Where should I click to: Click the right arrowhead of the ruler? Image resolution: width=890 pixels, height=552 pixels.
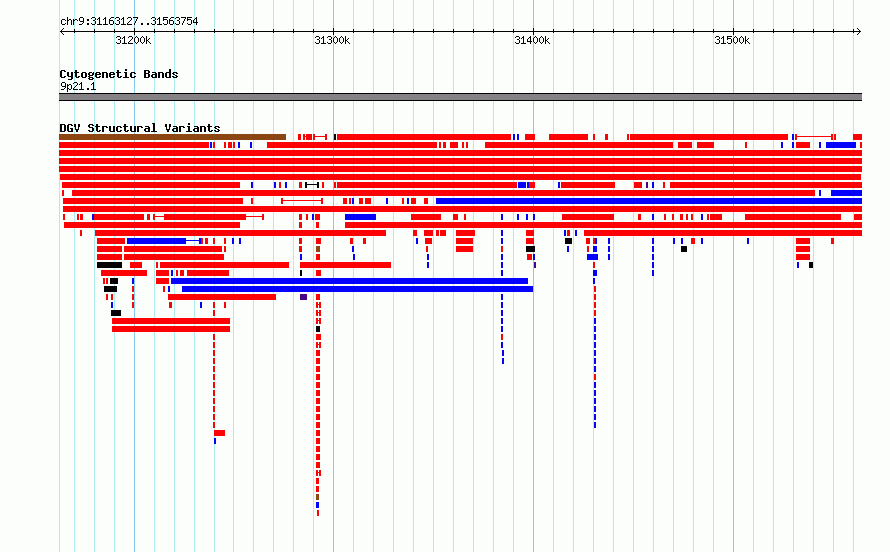click(x=858, y=32)
